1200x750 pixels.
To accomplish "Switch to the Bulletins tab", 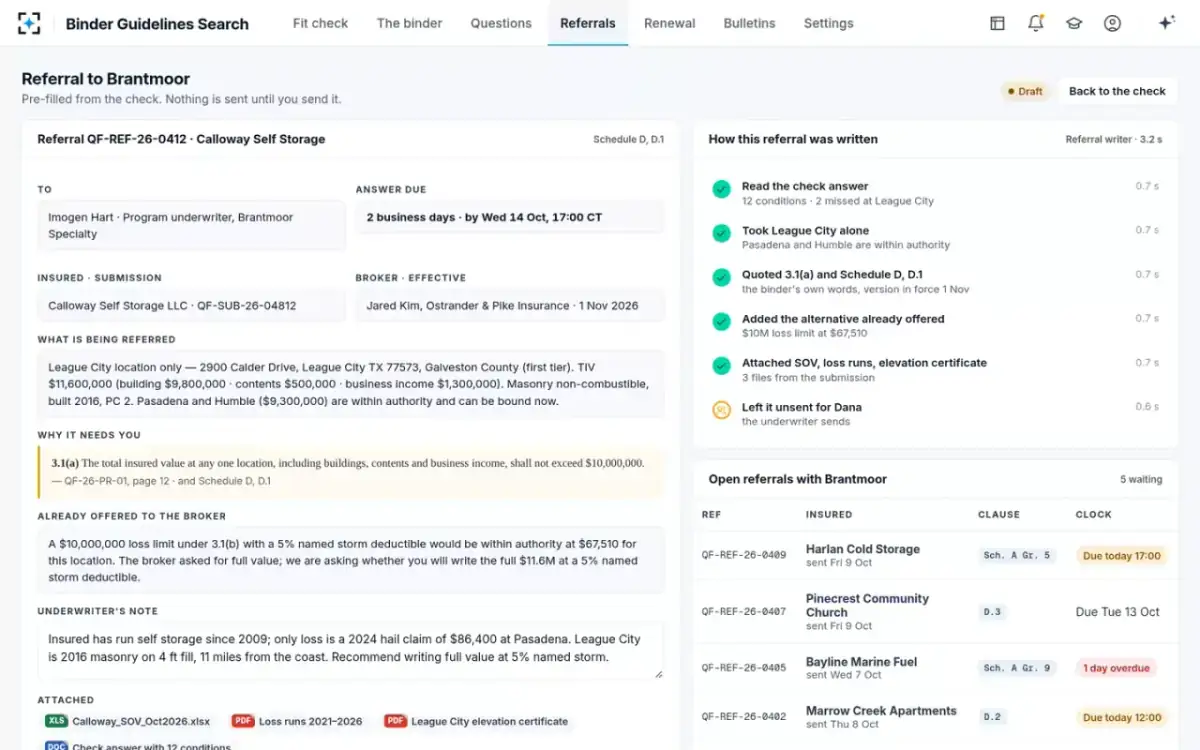I will (749, 23).
